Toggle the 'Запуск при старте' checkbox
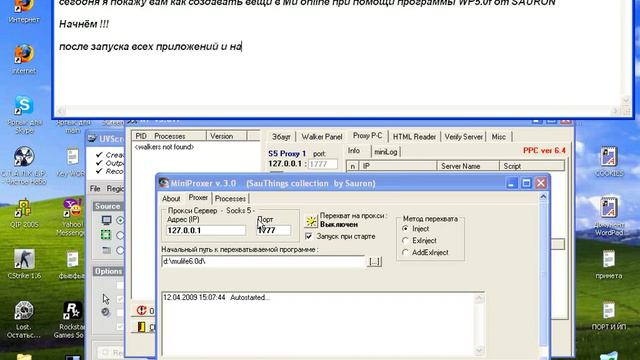This screenshot has height=360, width=640. [309, 236]
